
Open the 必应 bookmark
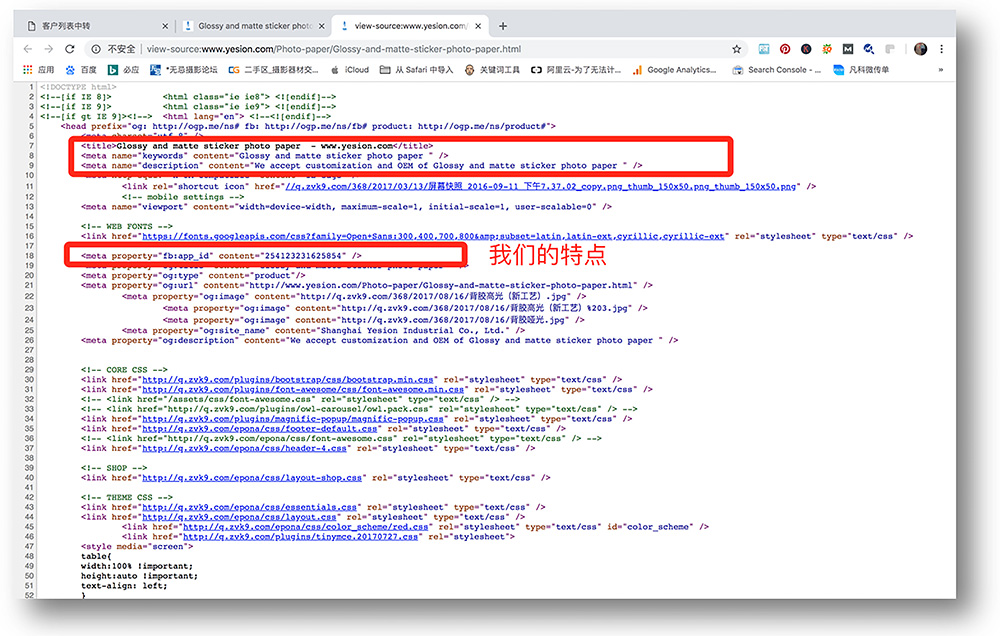[x=123, y=70]
